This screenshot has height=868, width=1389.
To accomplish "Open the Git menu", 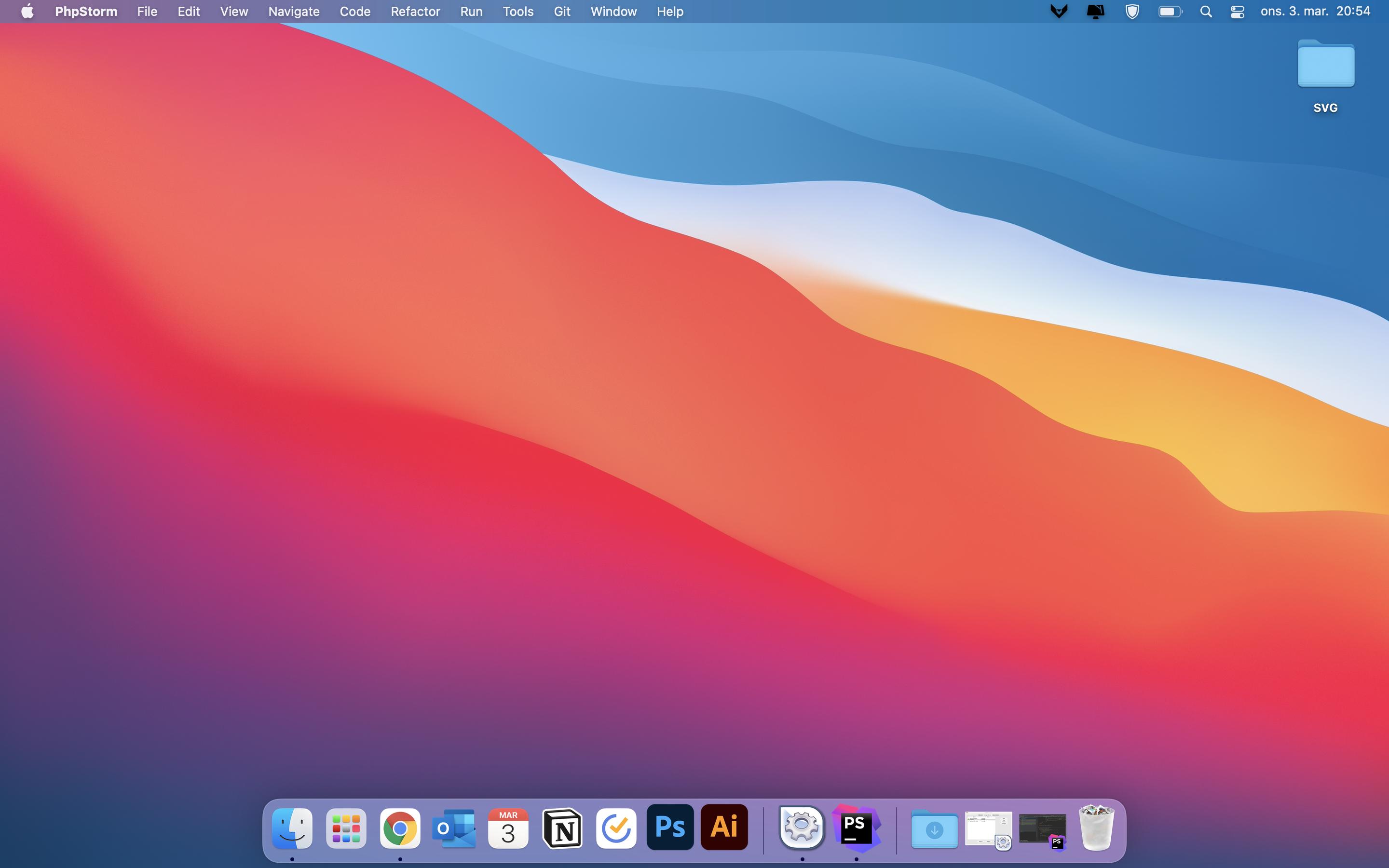I will tap(562, 12).
